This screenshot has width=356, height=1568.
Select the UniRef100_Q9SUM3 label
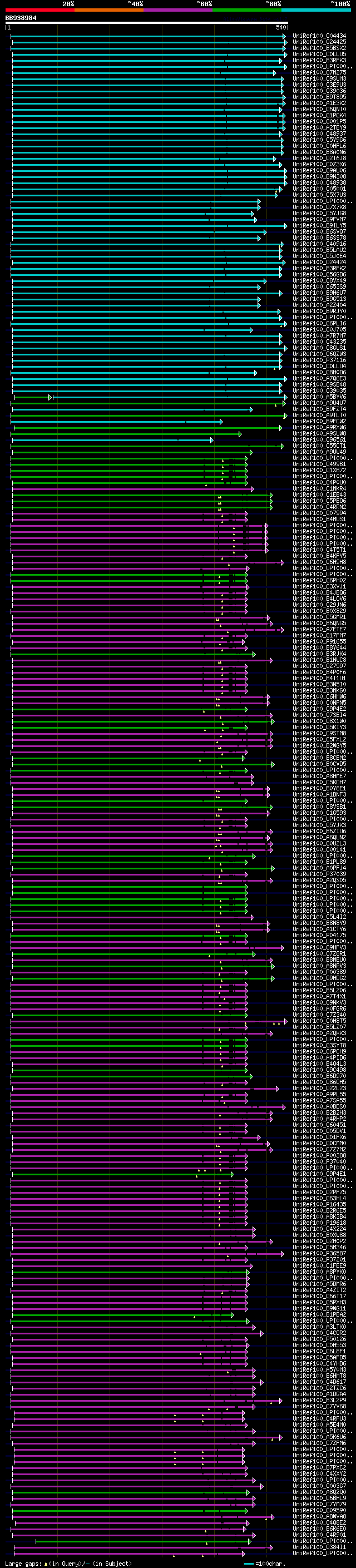[319, 78]
